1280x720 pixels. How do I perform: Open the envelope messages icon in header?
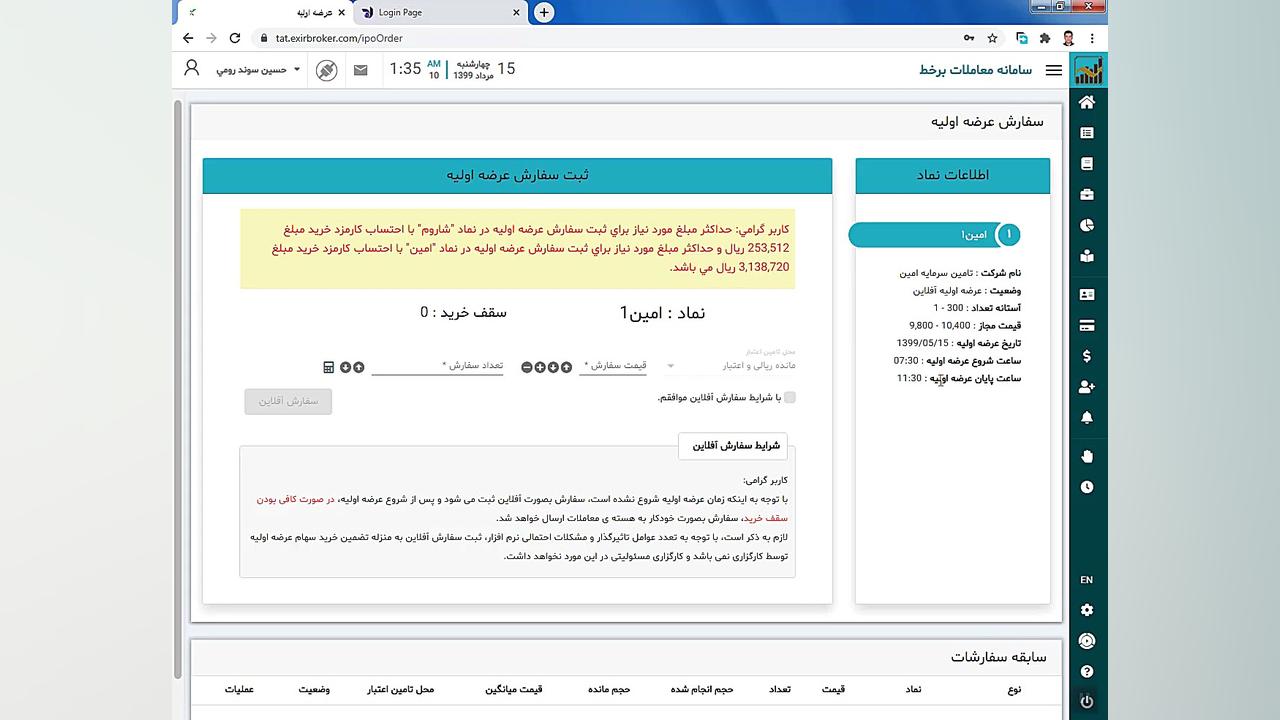click(360, 70)
